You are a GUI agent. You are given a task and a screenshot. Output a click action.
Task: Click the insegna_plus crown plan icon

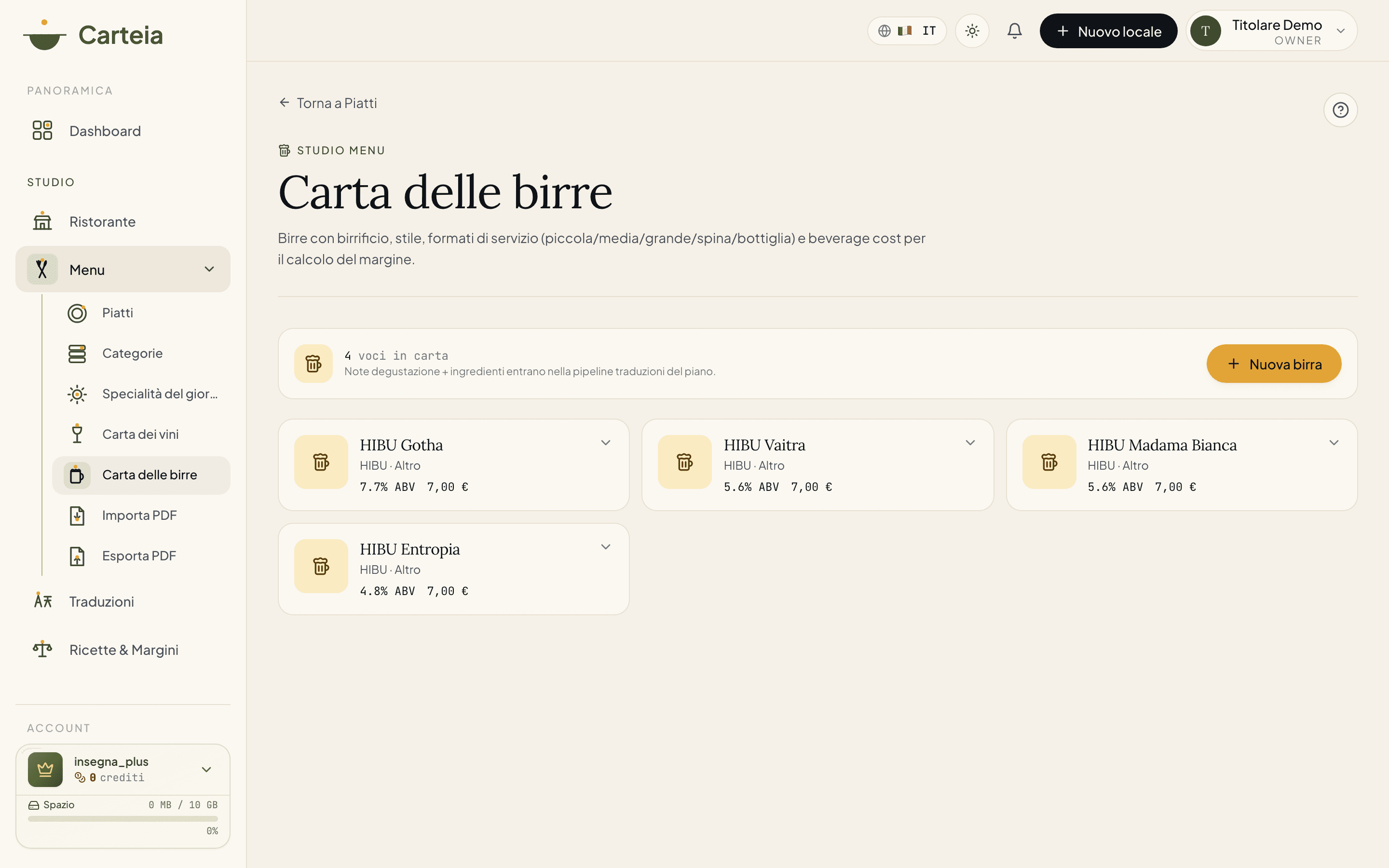(45, 769)
